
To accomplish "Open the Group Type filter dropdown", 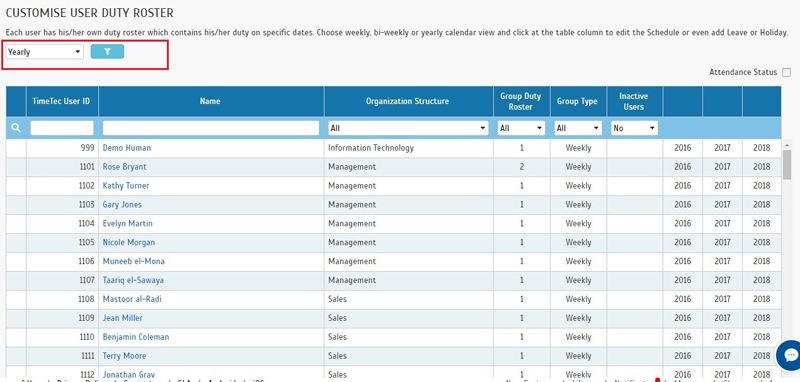I will (578, 128).
